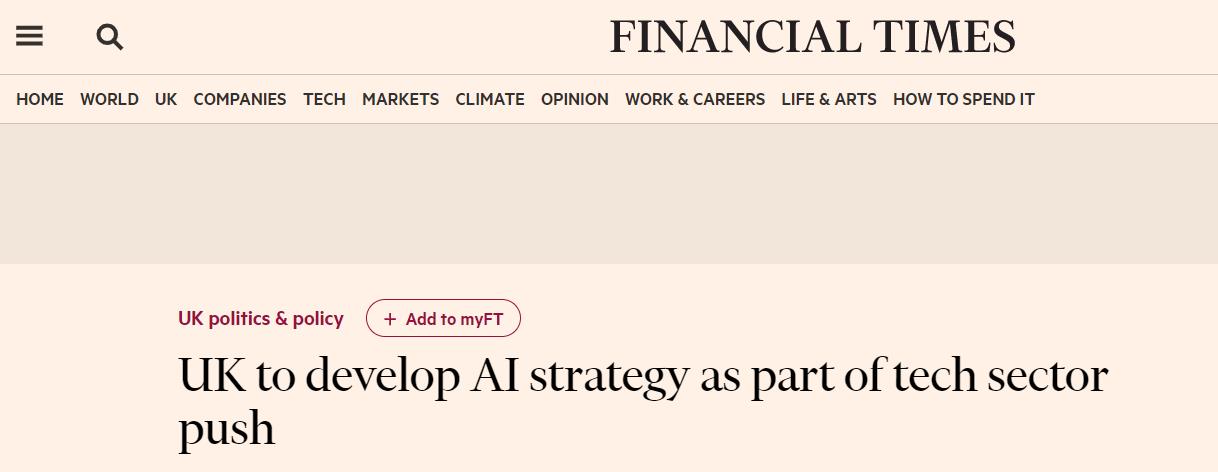Image resolution: width=1218 pixels, height=472 pixels.
Task: Click the word "push" in the headline
Action: point(227,429)
